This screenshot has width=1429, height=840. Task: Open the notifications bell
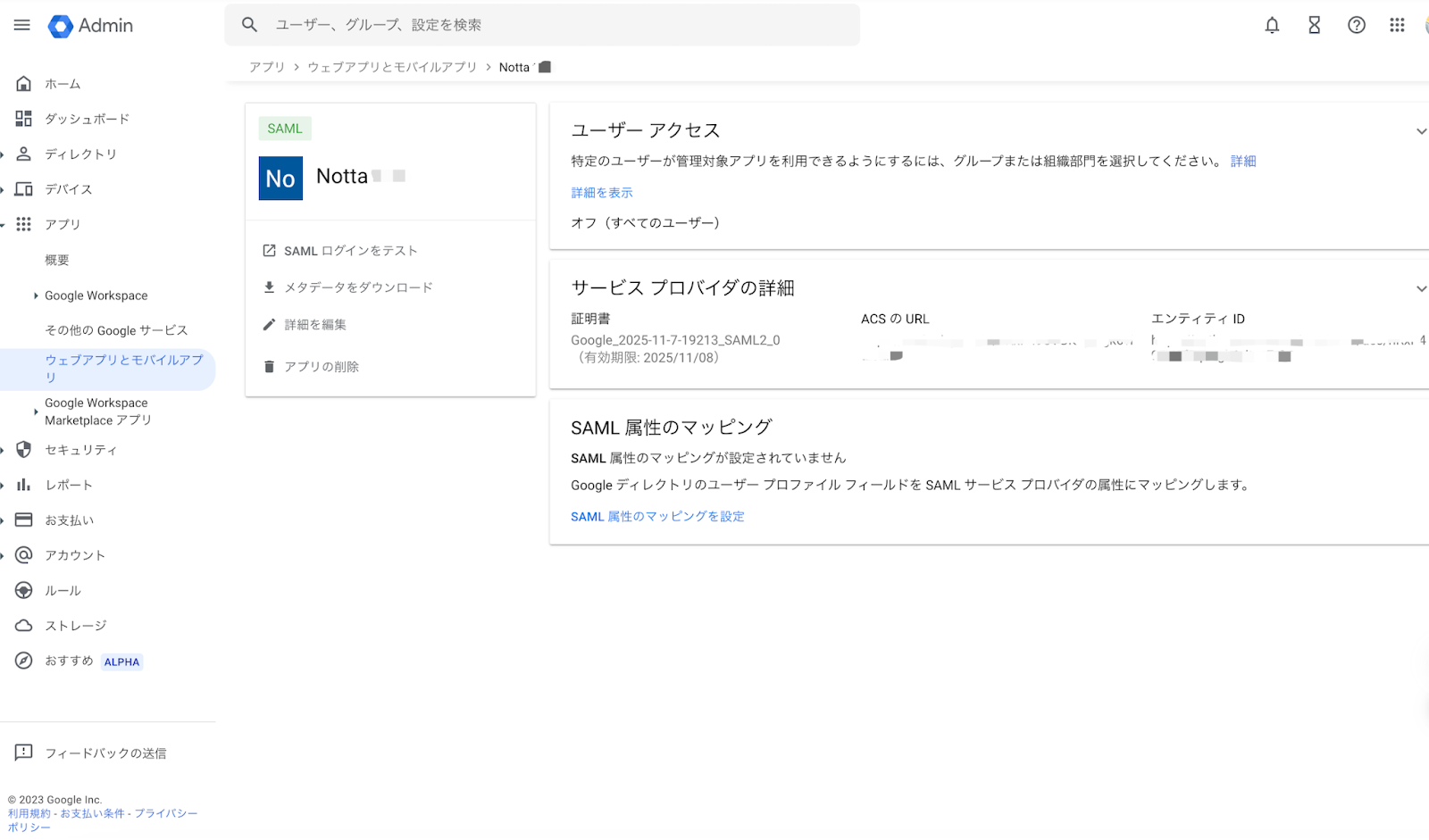coord(1272,25)
